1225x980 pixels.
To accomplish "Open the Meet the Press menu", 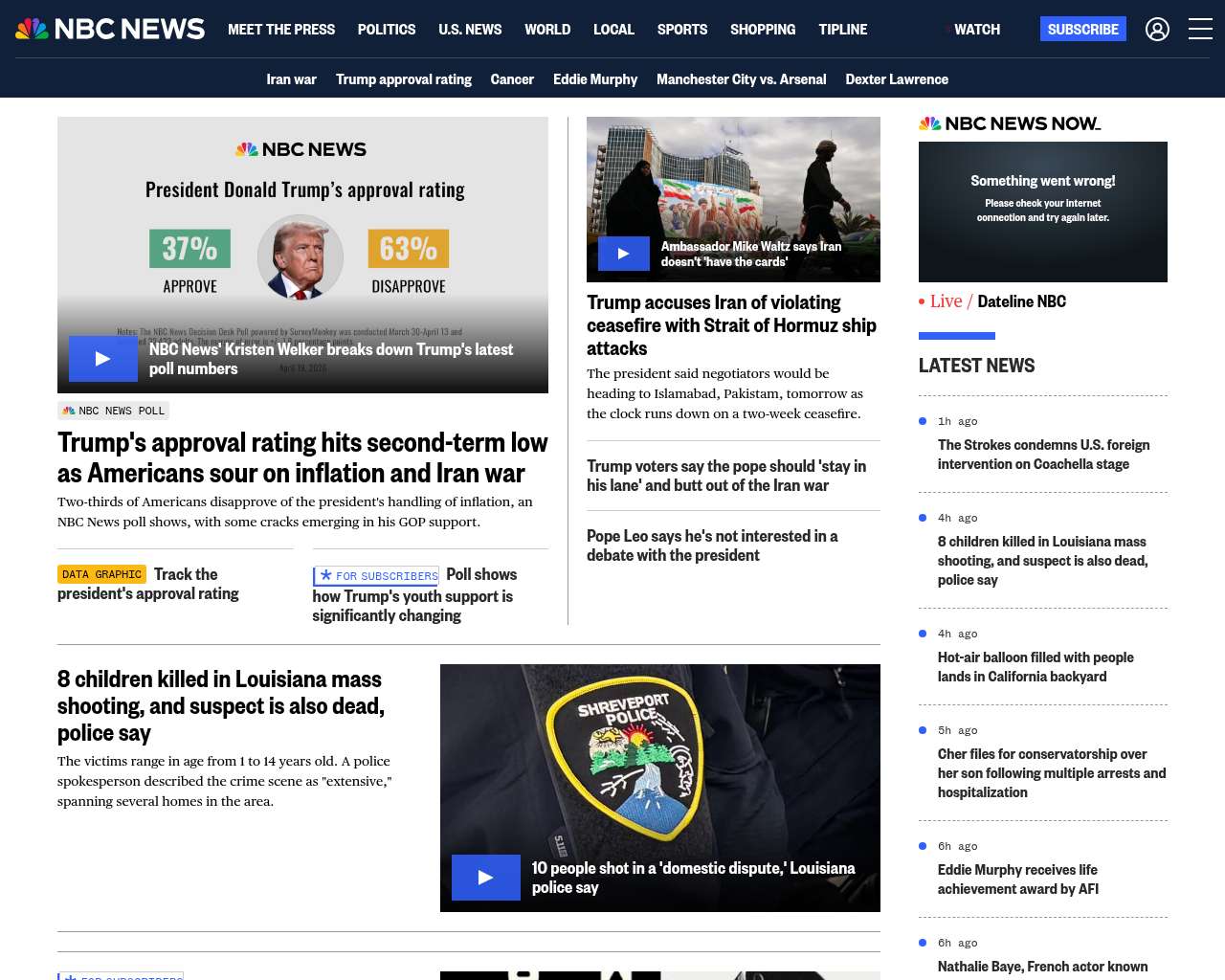I will click(281, 30).
